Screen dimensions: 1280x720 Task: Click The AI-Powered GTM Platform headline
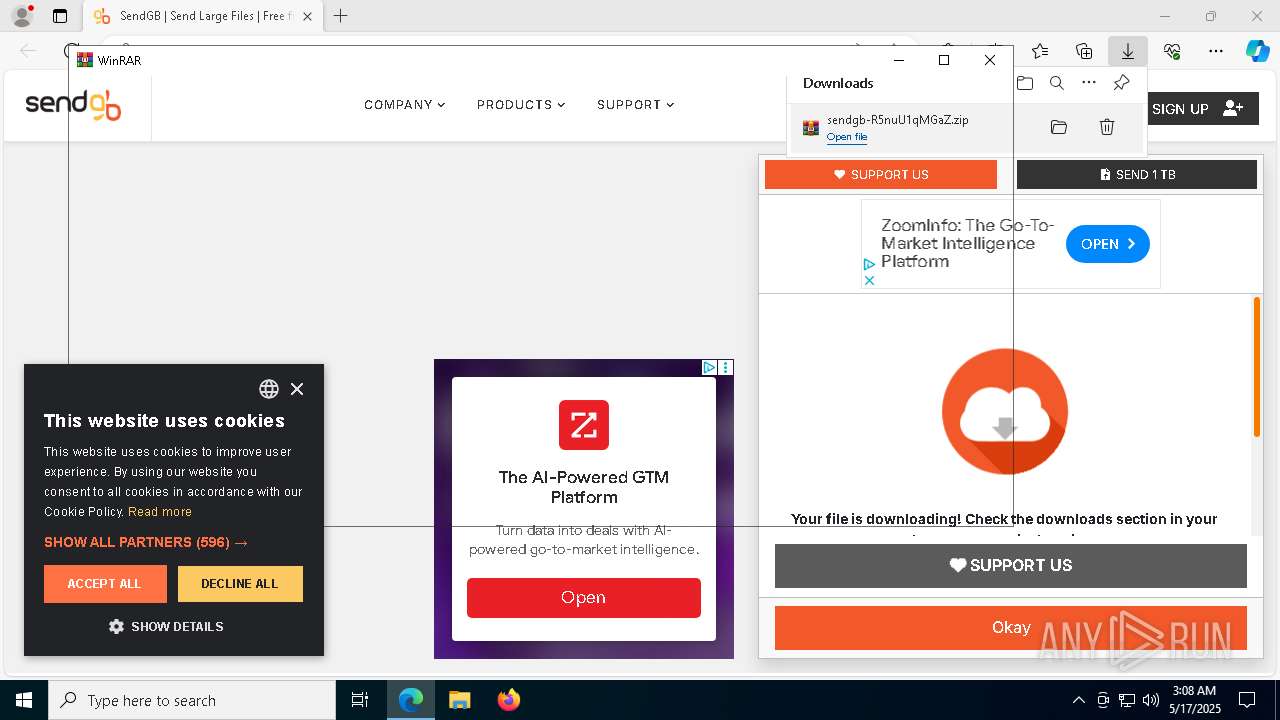pyautogui.click(x=584, y=487)
